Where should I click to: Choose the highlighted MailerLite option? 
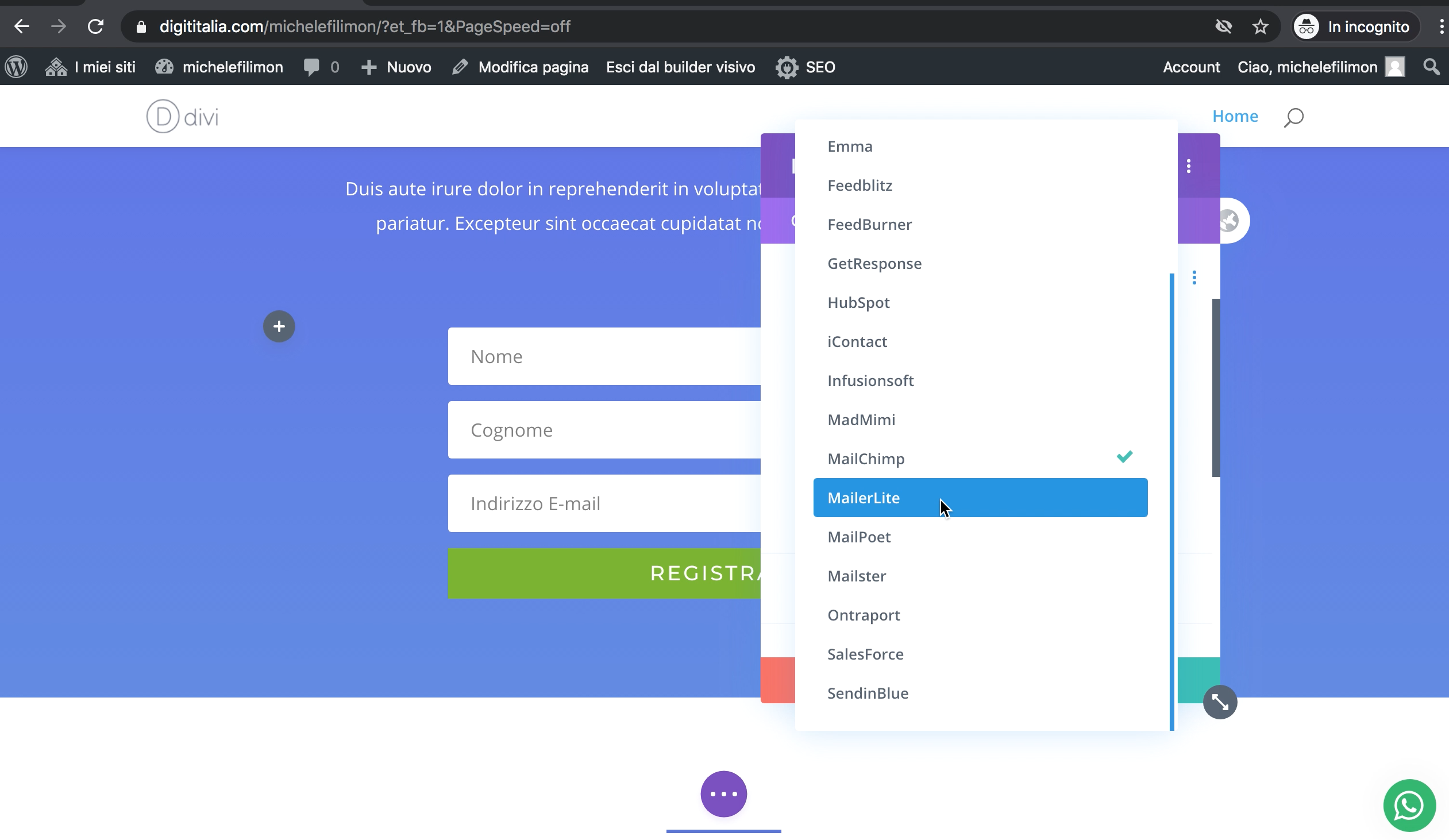click(980, 498)
